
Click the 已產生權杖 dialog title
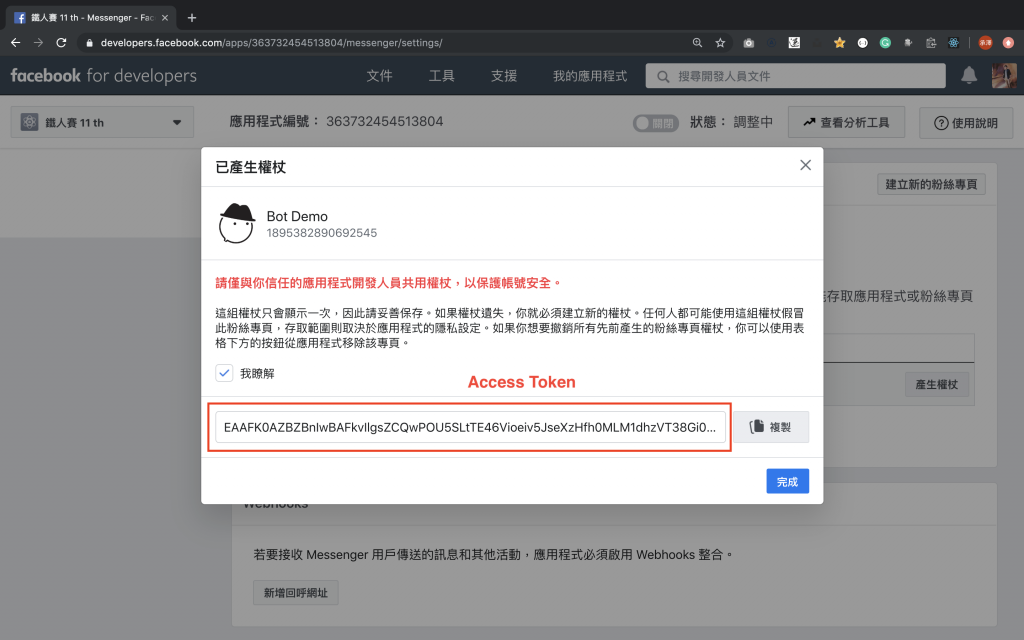pos(251,167)
